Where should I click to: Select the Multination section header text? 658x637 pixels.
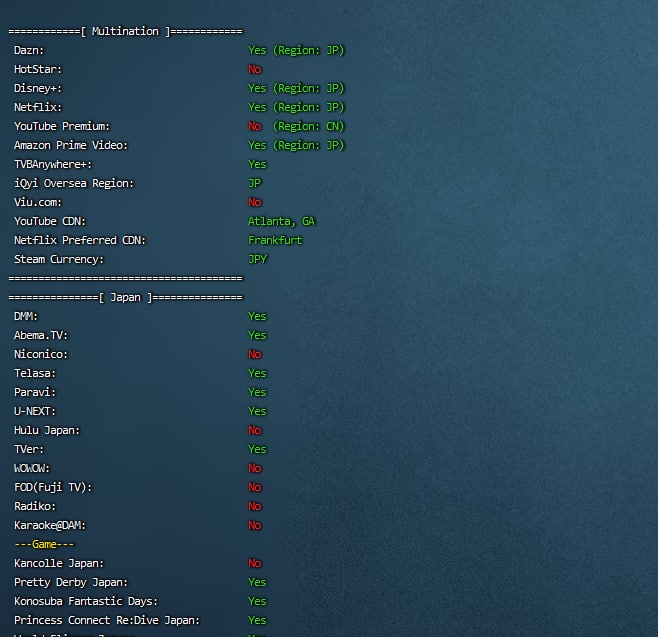point(125,31)
